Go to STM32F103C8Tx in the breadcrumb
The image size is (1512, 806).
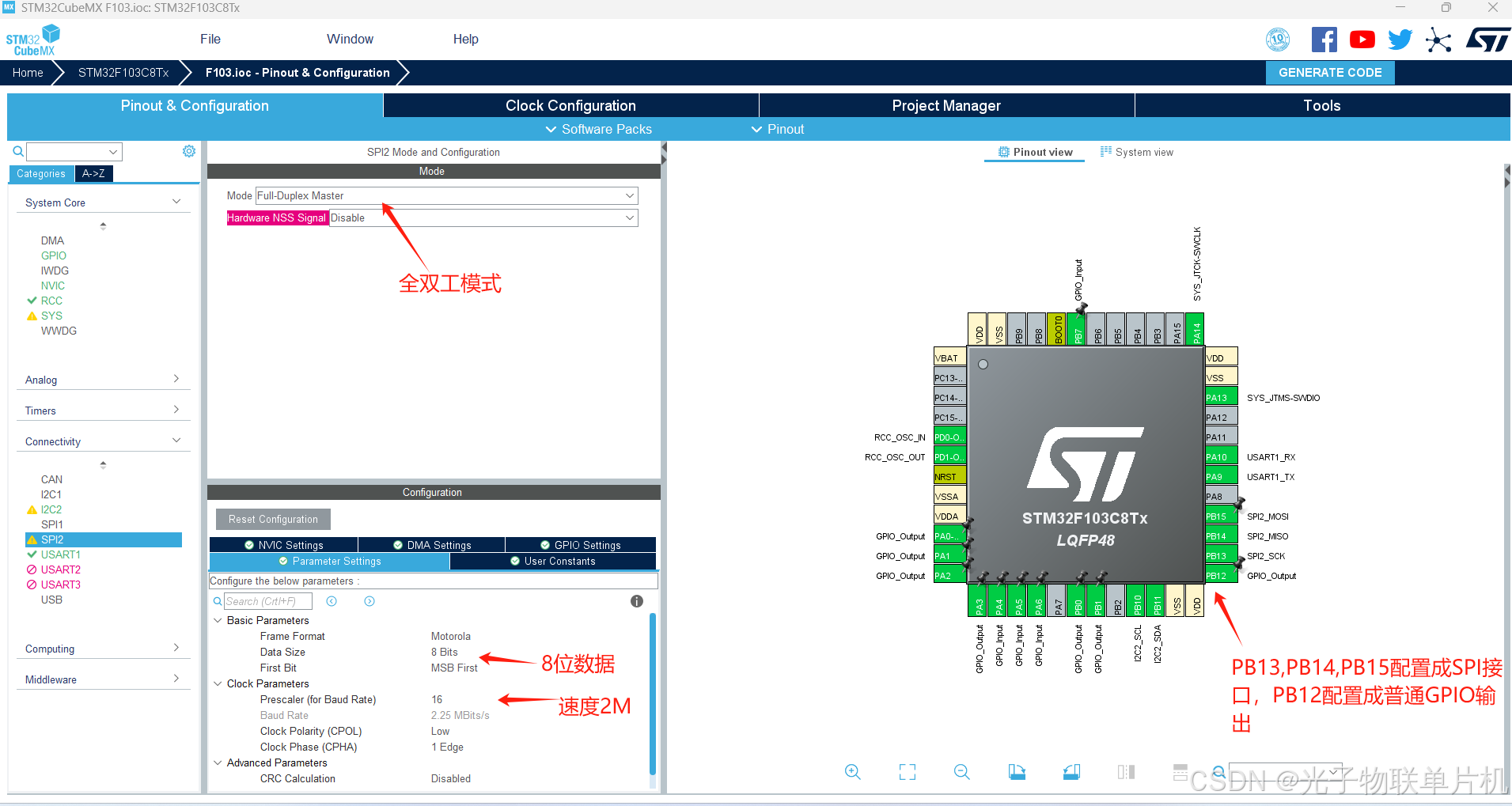tap(123, 72)
